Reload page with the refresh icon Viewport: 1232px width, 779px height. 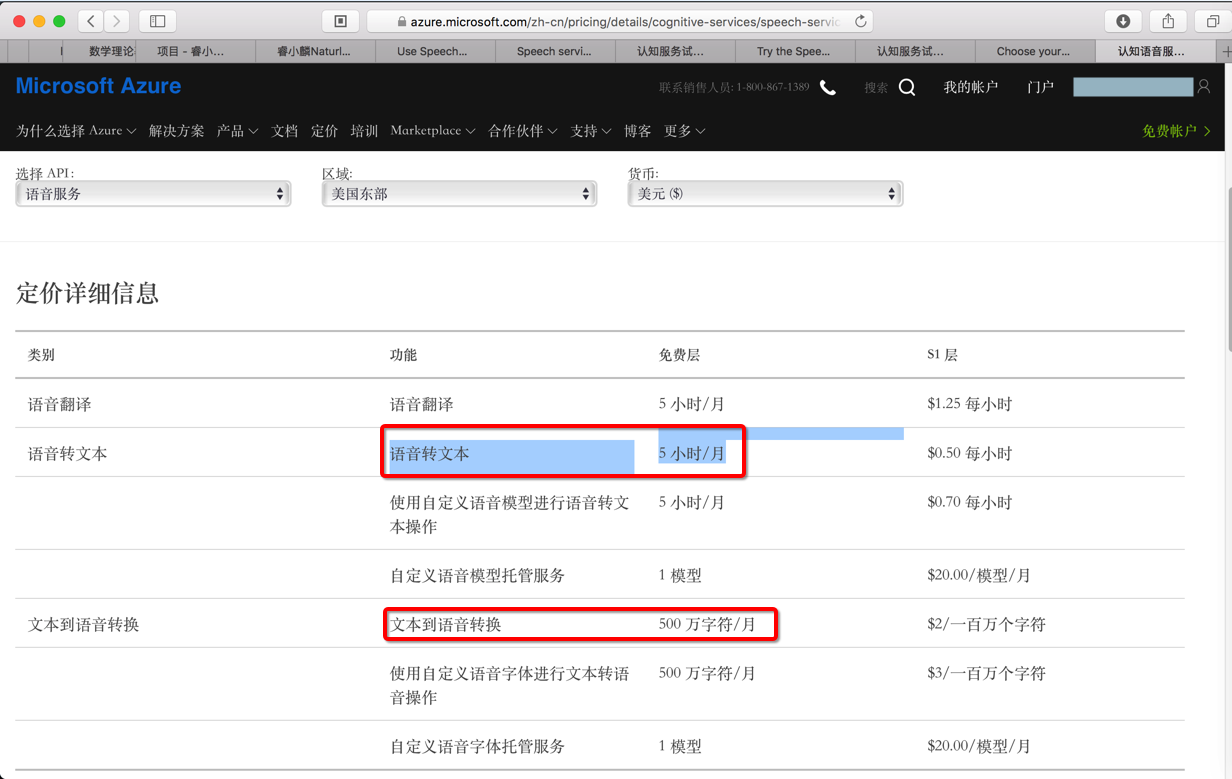(x=860, y=21)
